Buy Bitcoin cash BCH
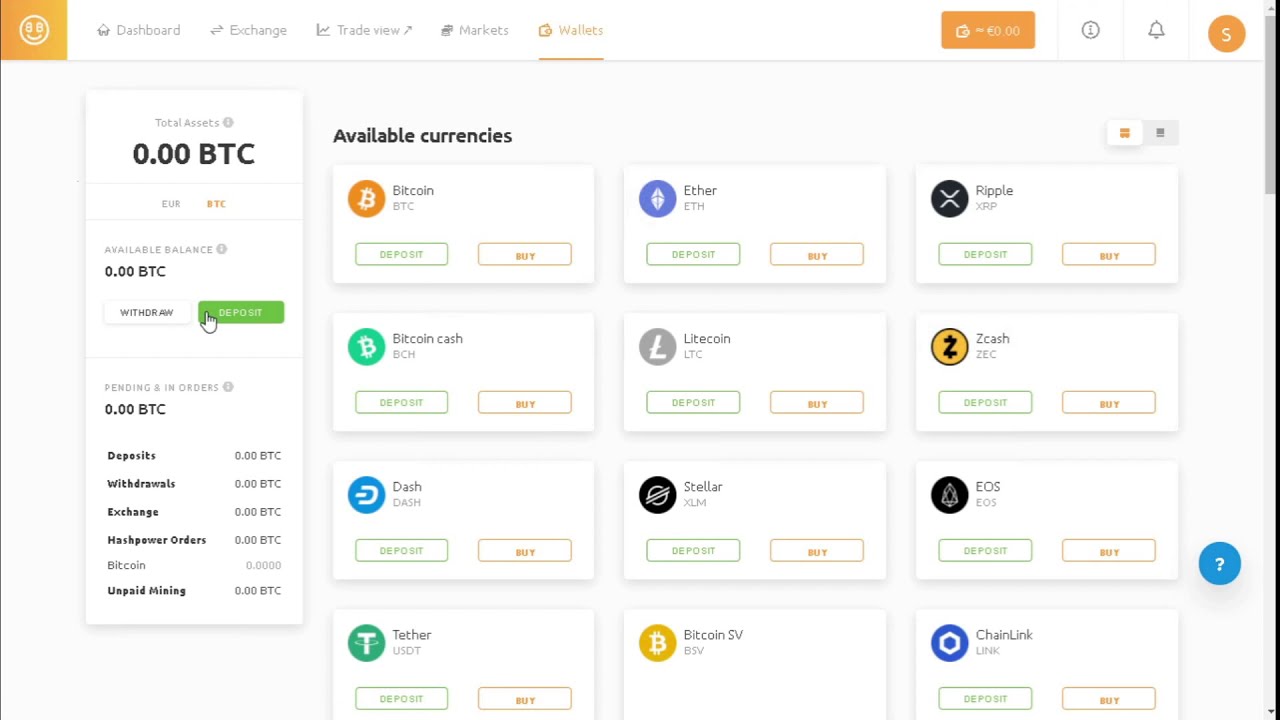This screenshot has width=1280, height=720. point(525,403)
